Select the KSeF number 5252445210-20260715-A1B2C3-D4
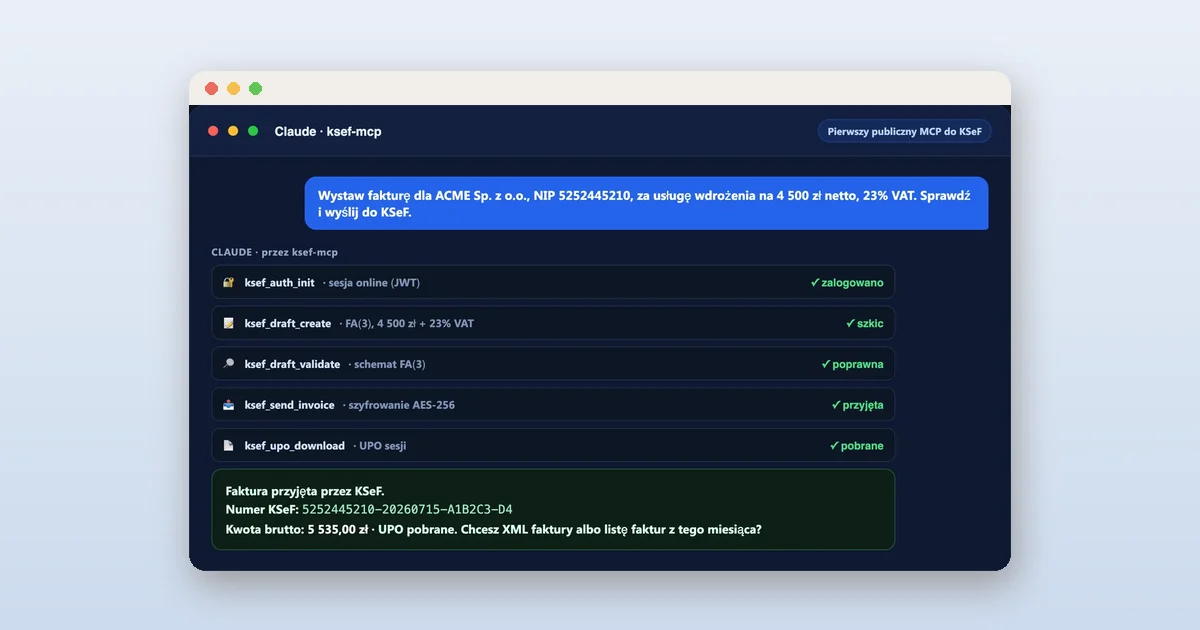Image resolution: width=1200 pixels, height=630 pixels. pyautogui.click(x=407, y=510)
